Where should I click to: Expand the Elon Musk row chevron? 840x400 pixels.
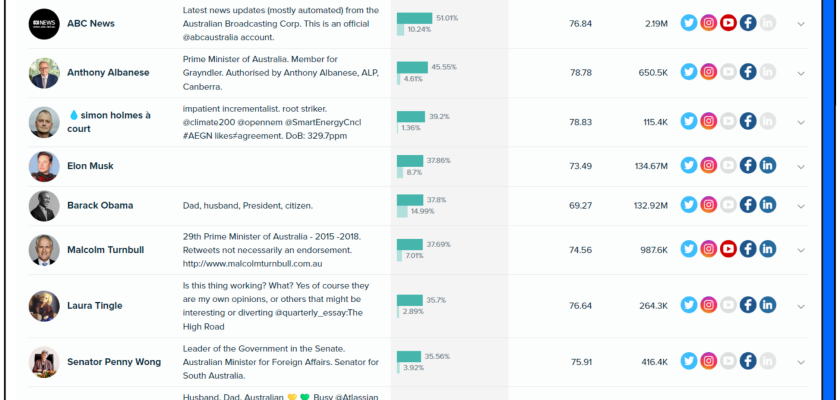[x=801, y=166]
